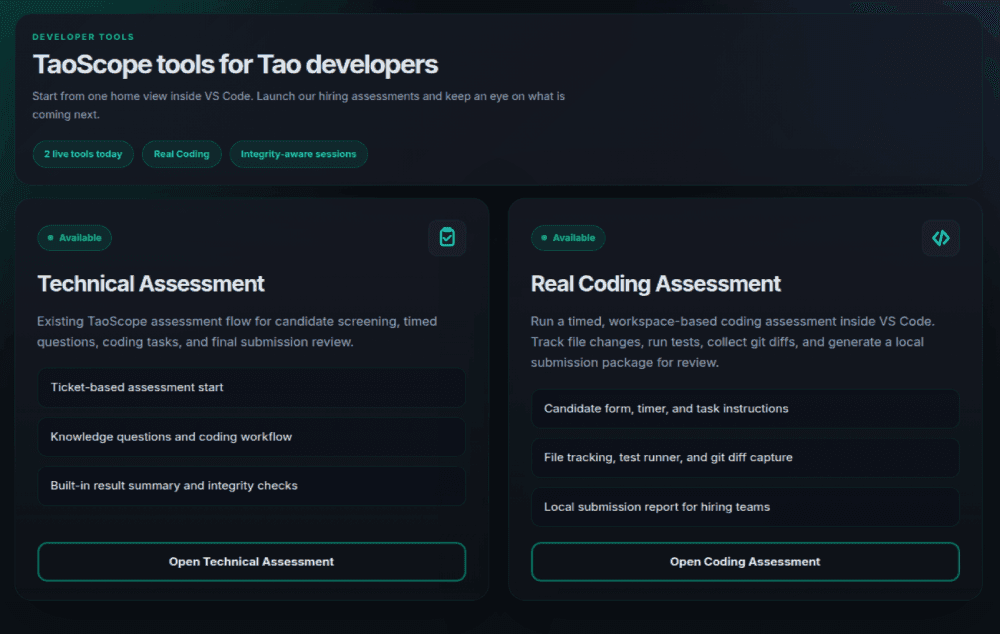Click the 'Start from one home view' intro text
1000x634 pixels.
298,105
